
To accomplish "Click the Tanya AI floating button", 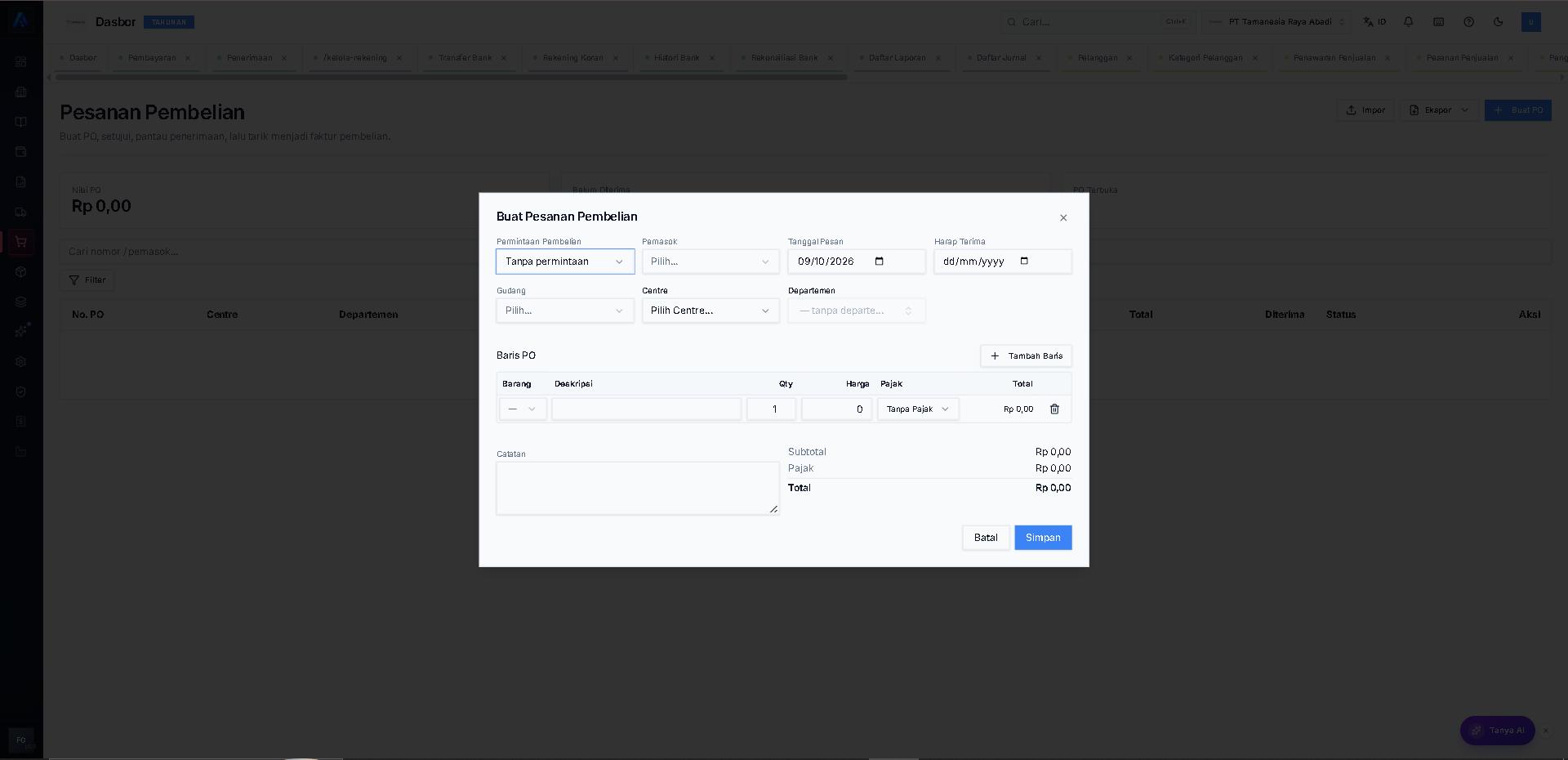I will (x=1498, y=731).
